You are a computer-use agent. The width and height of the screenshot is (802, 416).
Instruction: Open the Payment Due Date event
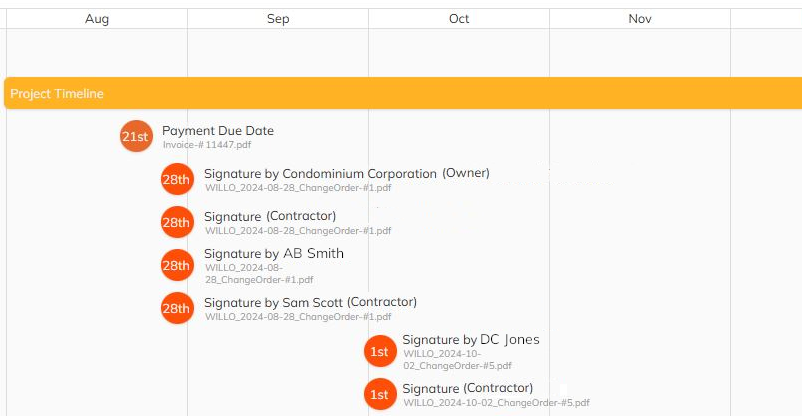click(x=218, y=131)
